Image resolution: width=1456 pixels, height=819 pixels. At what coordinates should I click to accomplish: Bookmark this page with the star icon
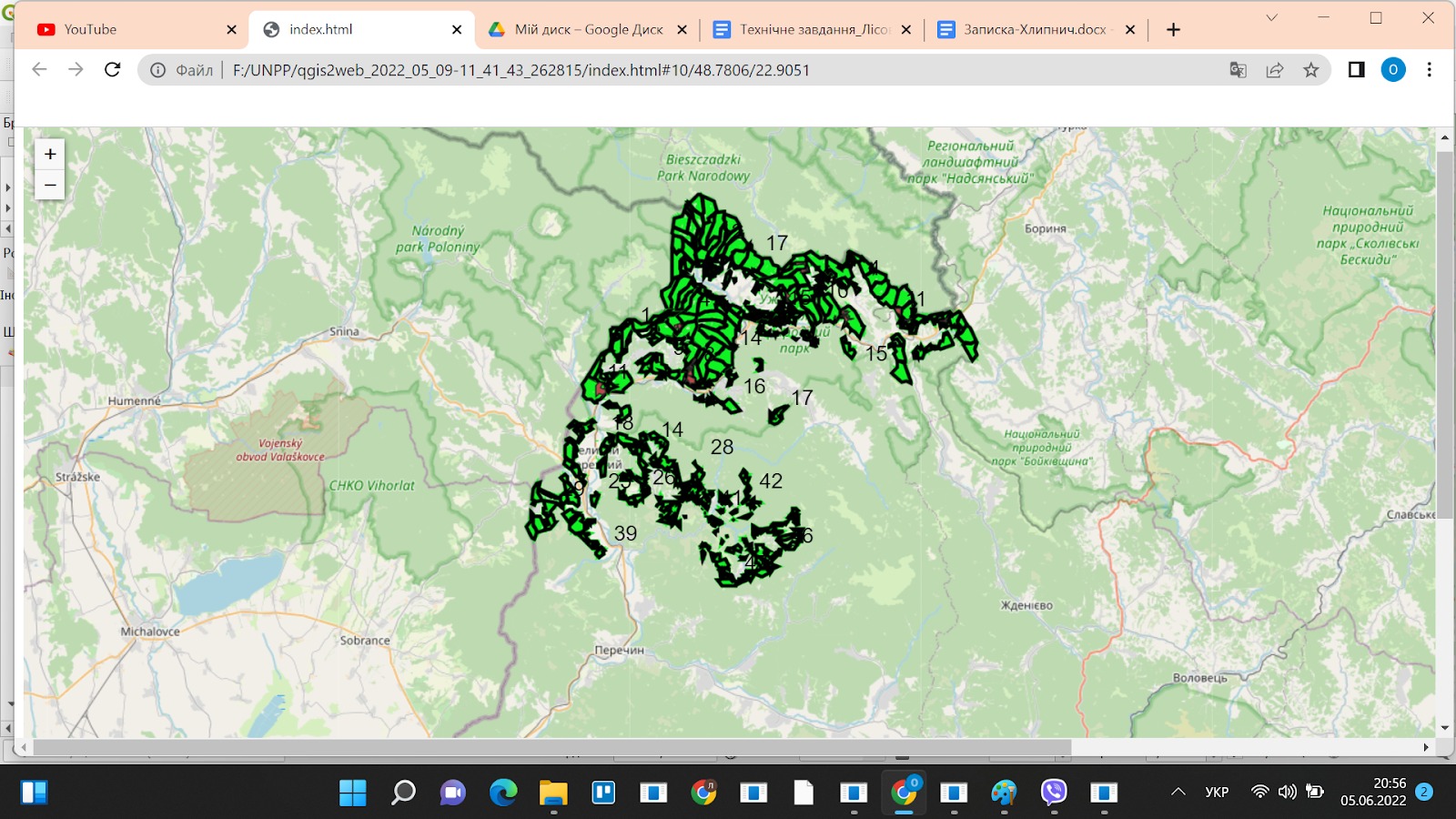[x=1310, y=70]
